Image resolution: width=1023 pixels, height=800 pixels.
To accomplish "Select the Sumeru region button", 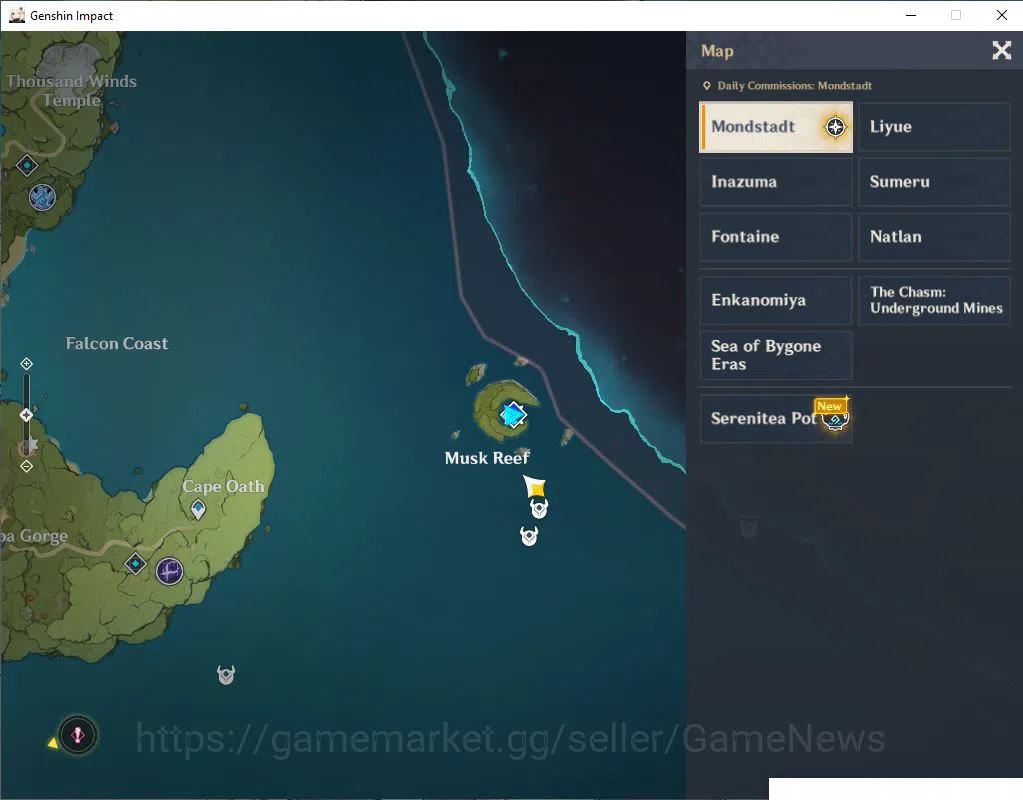I will [934, 182].
